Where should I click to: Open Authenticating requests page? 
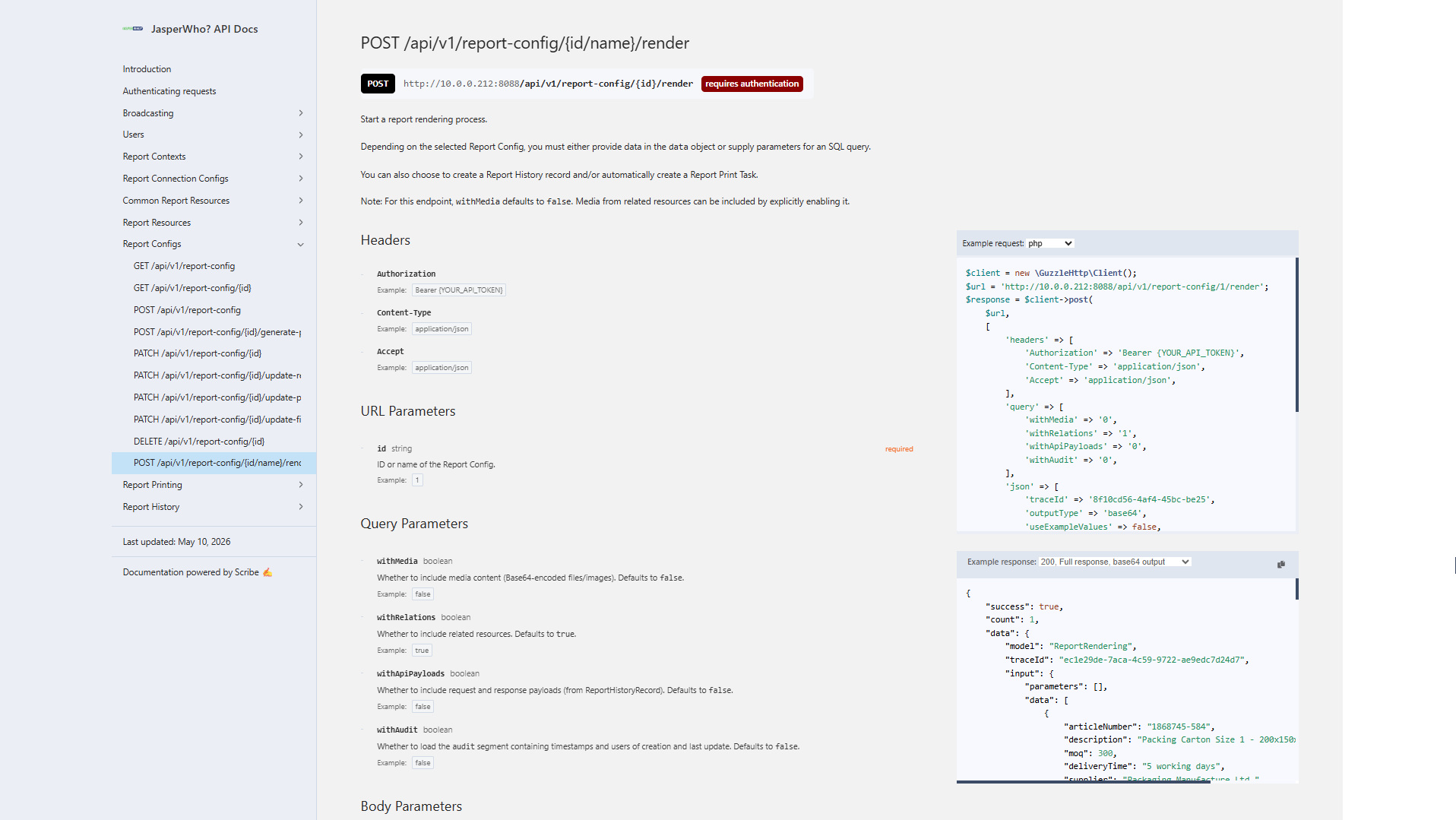(169, 91)
